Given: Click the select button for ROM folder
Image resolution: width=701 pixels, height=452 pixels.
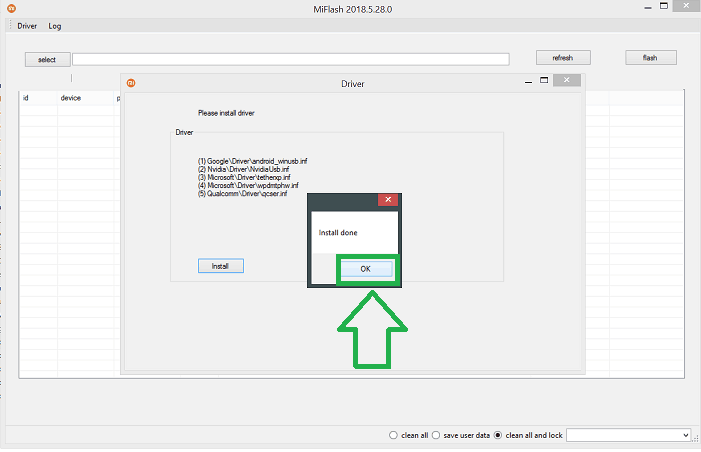Looking at the screenshot, I should [47, 59].
